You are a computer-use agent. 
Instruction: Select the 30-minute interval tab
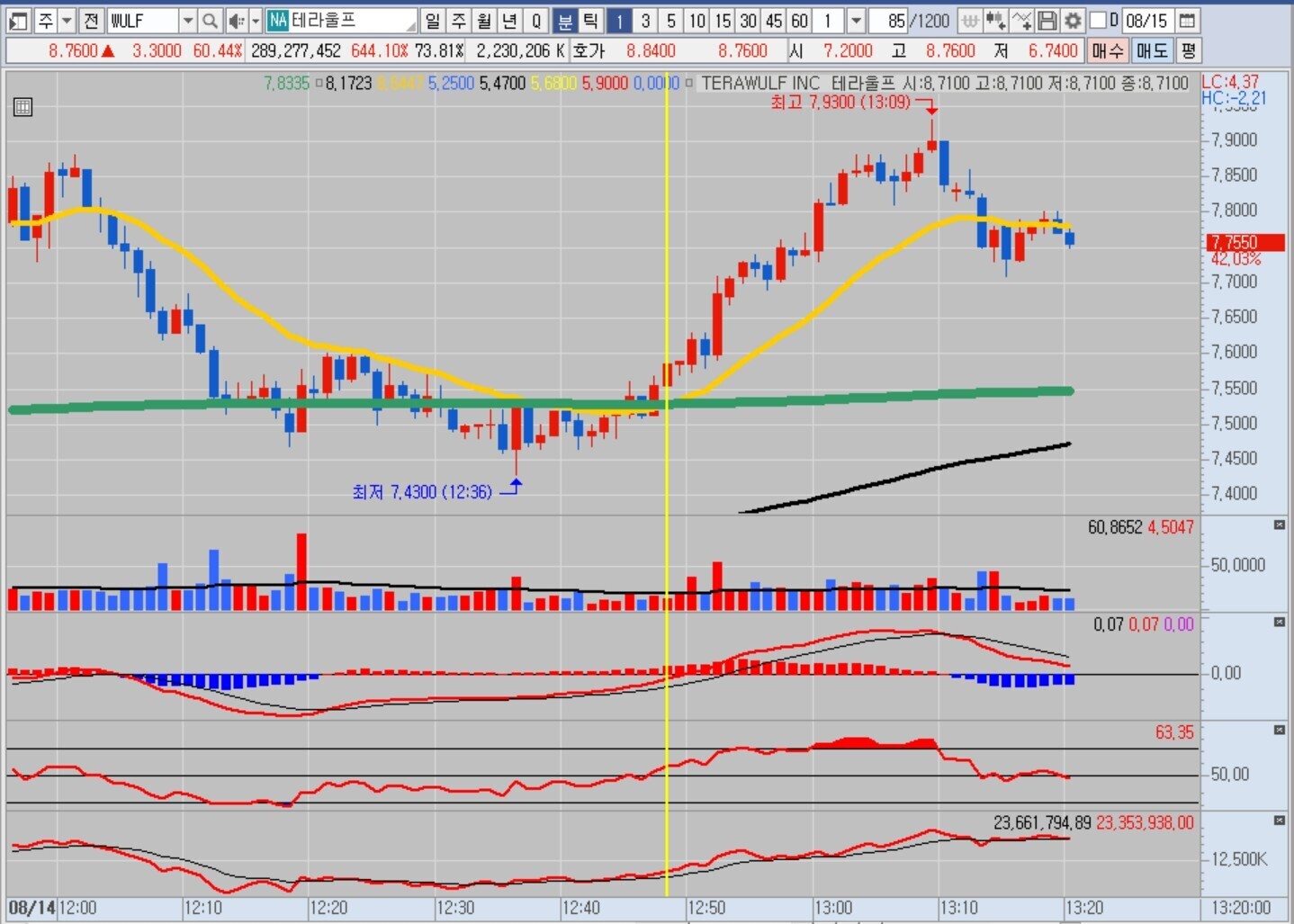point(748,20)
